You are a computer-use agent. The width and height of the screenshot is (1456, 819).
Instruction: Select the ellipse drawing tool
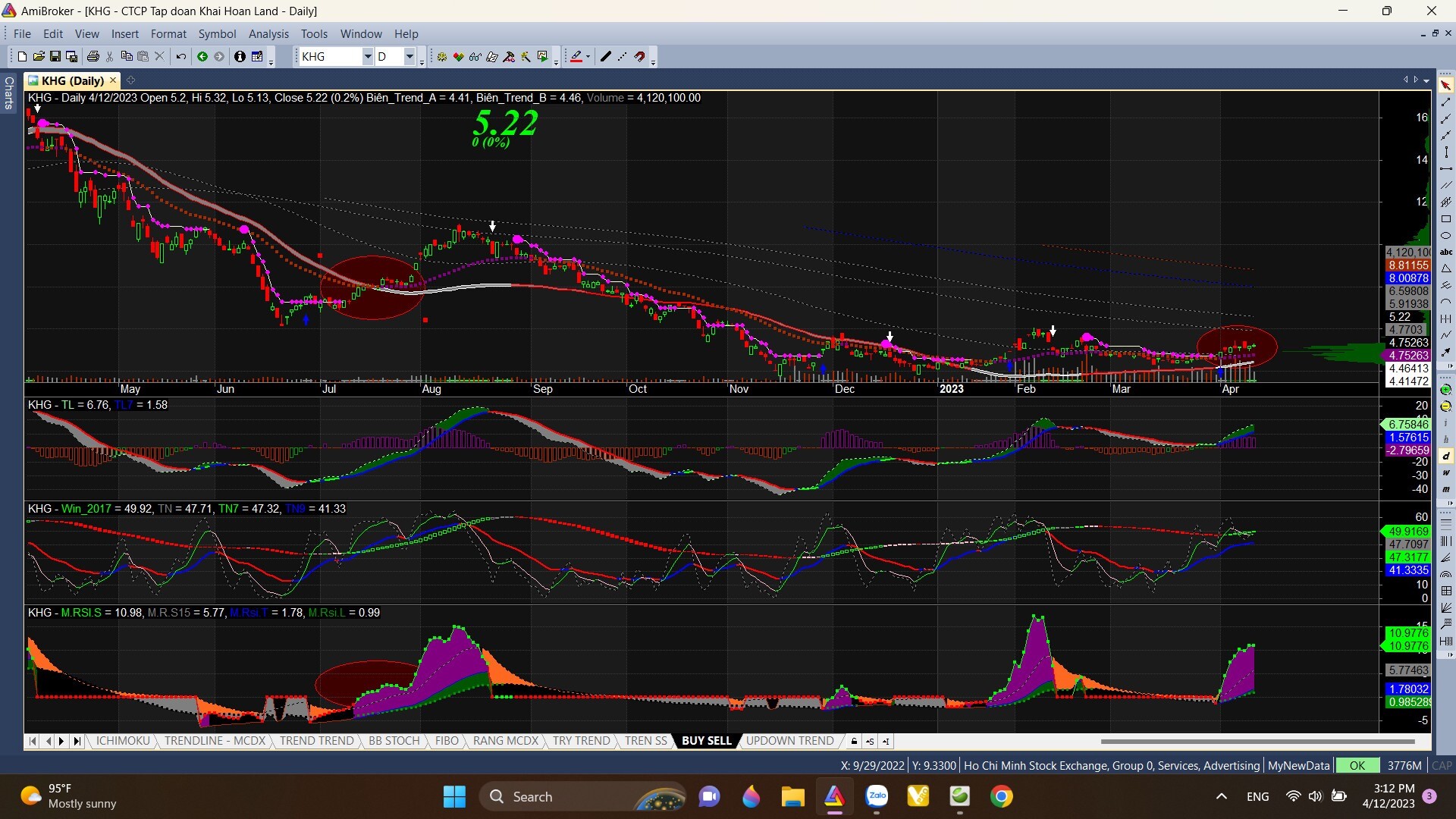click(x=1445, y=235)
